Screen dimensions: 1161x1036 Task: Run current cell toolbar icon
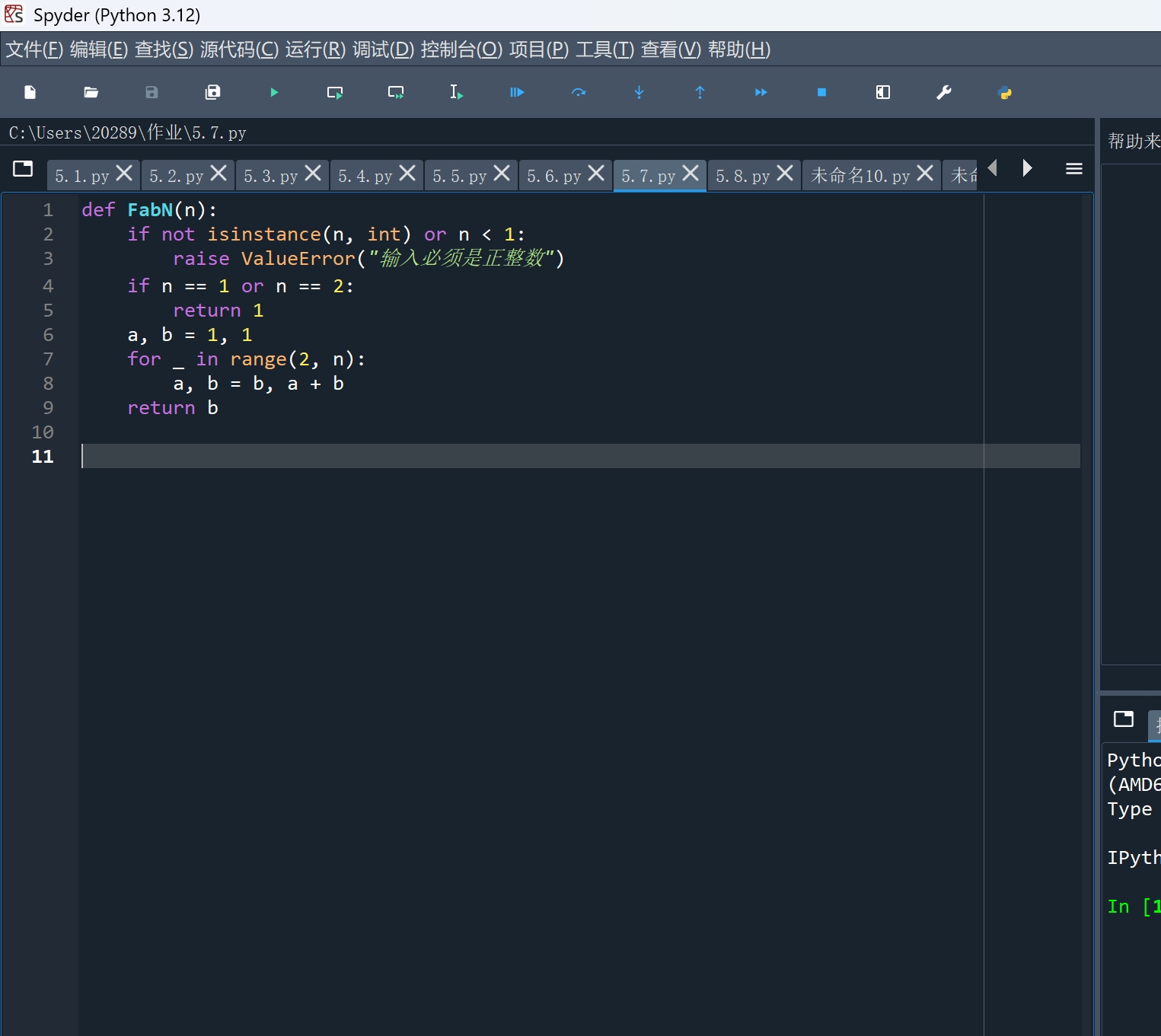click(335, 92)
